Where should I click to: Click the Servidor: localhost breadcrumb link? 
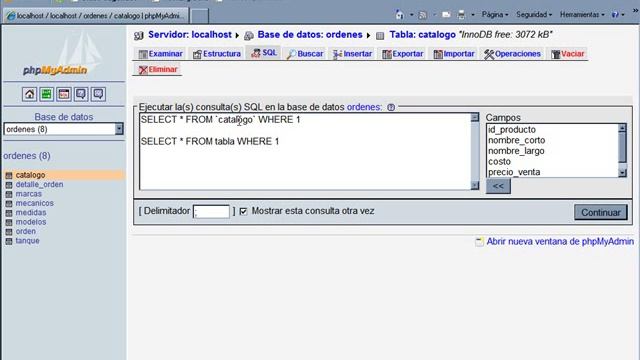click(x=190, y=35)
